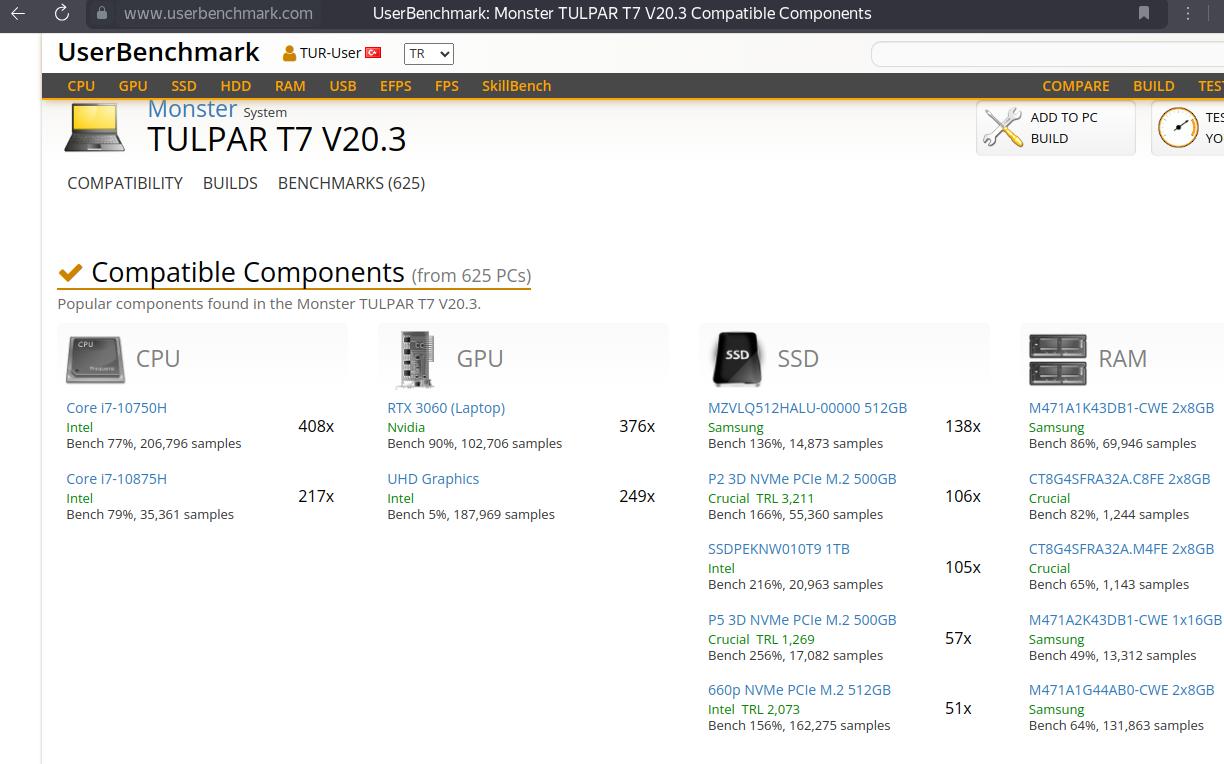Click the GPU graphics card icon

click(x=416, y=359)
